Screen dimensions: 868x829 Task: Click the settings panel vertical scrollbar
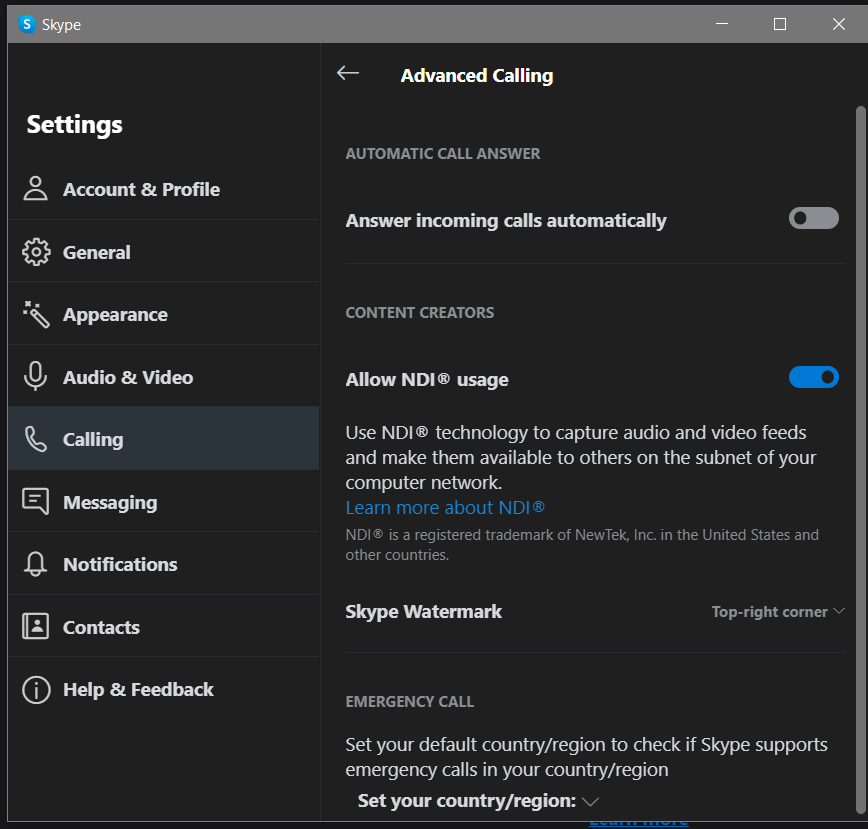(x=860, y=459)
